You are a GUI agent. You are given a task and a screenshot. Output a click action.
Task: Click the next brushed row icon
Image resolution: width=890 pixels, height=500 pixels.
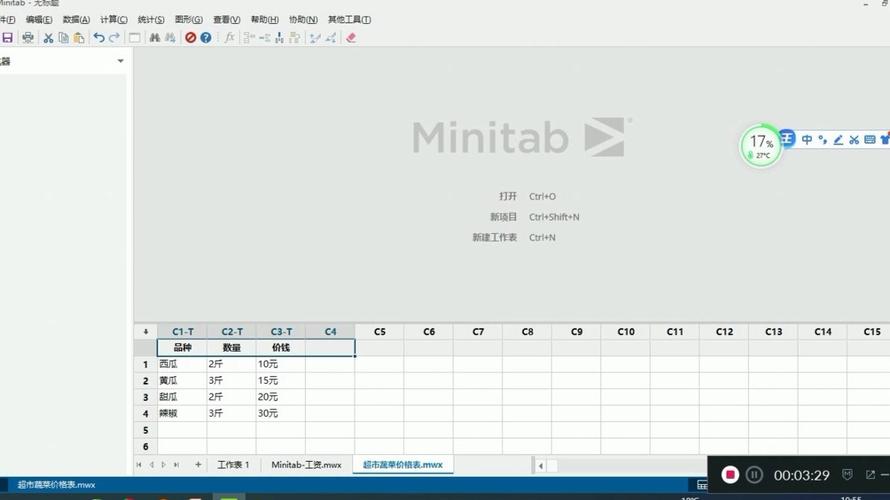coord(330,37)
